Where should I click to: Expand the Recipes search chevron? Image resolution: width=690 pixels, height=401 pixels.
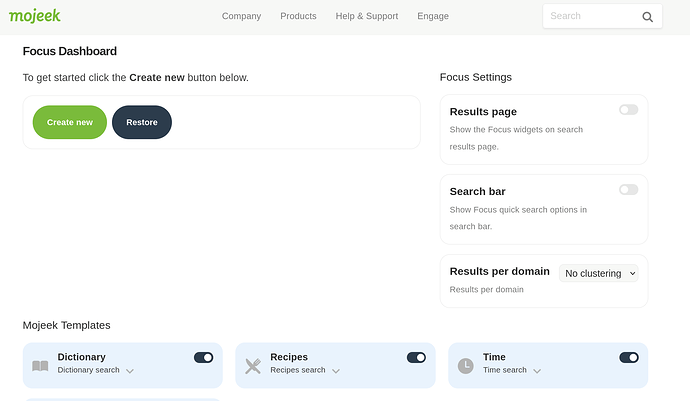point(336,371)
